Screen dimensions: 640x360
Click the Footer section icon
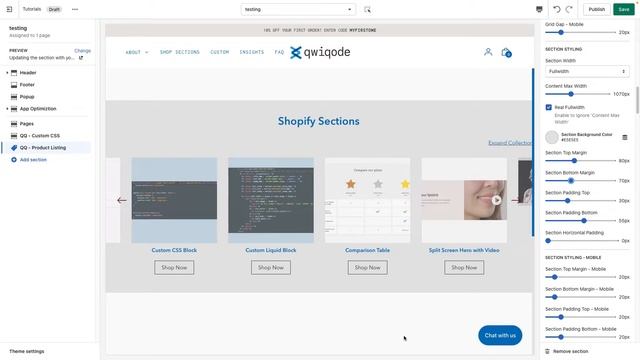(x=14, y=84)
